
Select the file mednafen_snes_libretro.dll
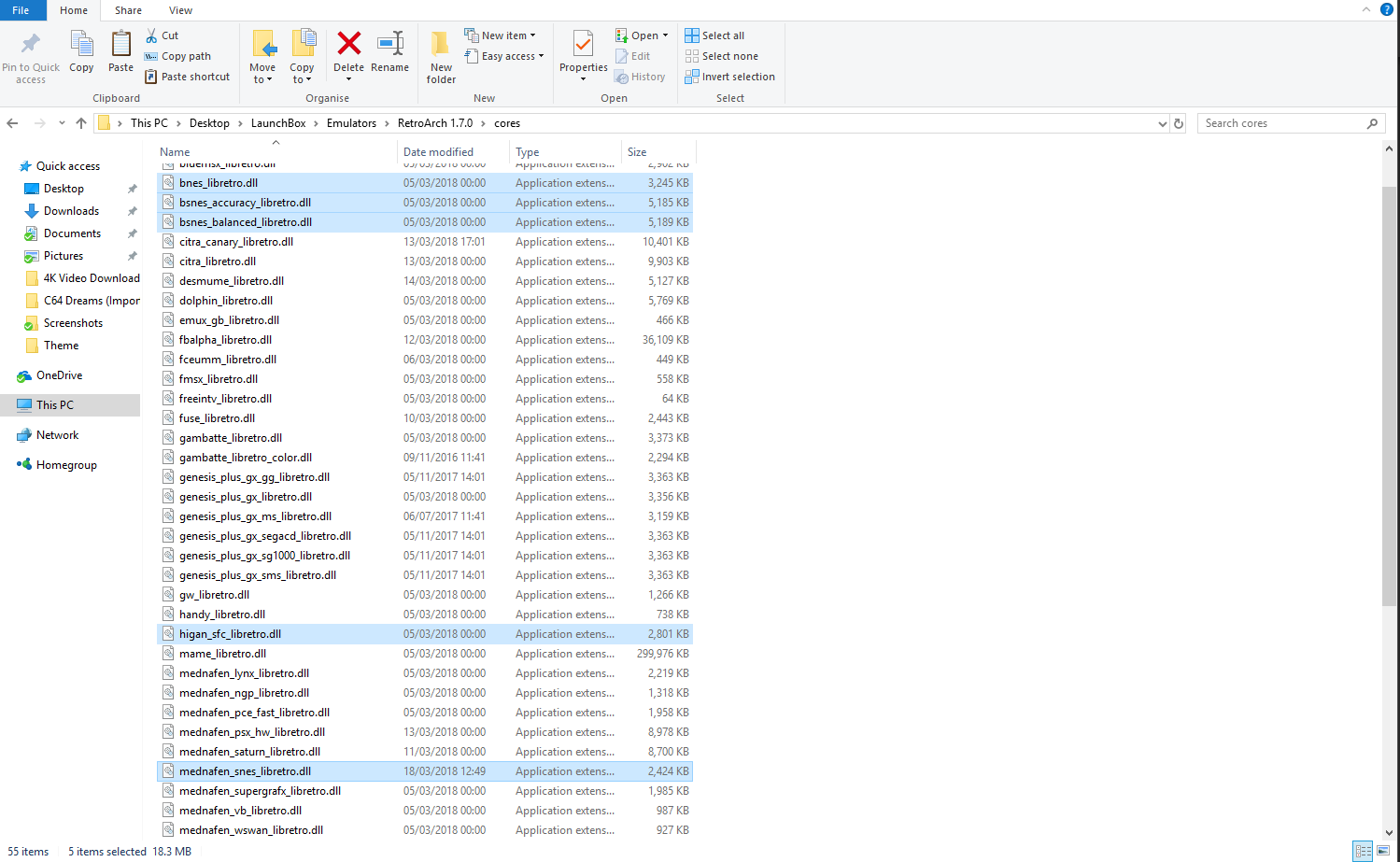425,771
